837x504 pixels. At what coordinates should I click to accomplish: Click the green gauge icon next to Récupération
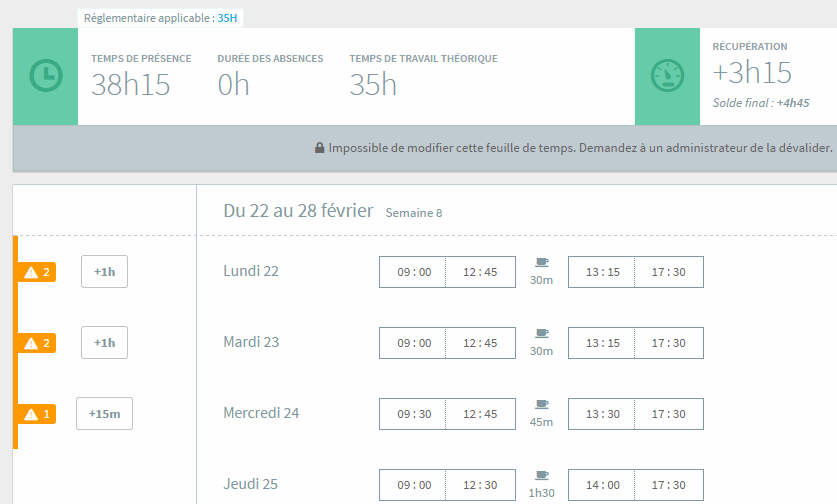click(x=667, y=75)
